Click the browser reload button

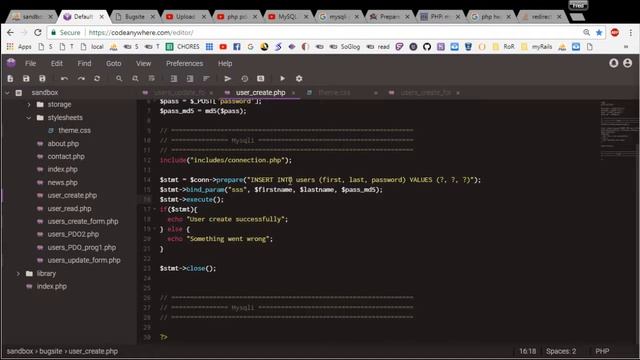click(x=38, y=32)
